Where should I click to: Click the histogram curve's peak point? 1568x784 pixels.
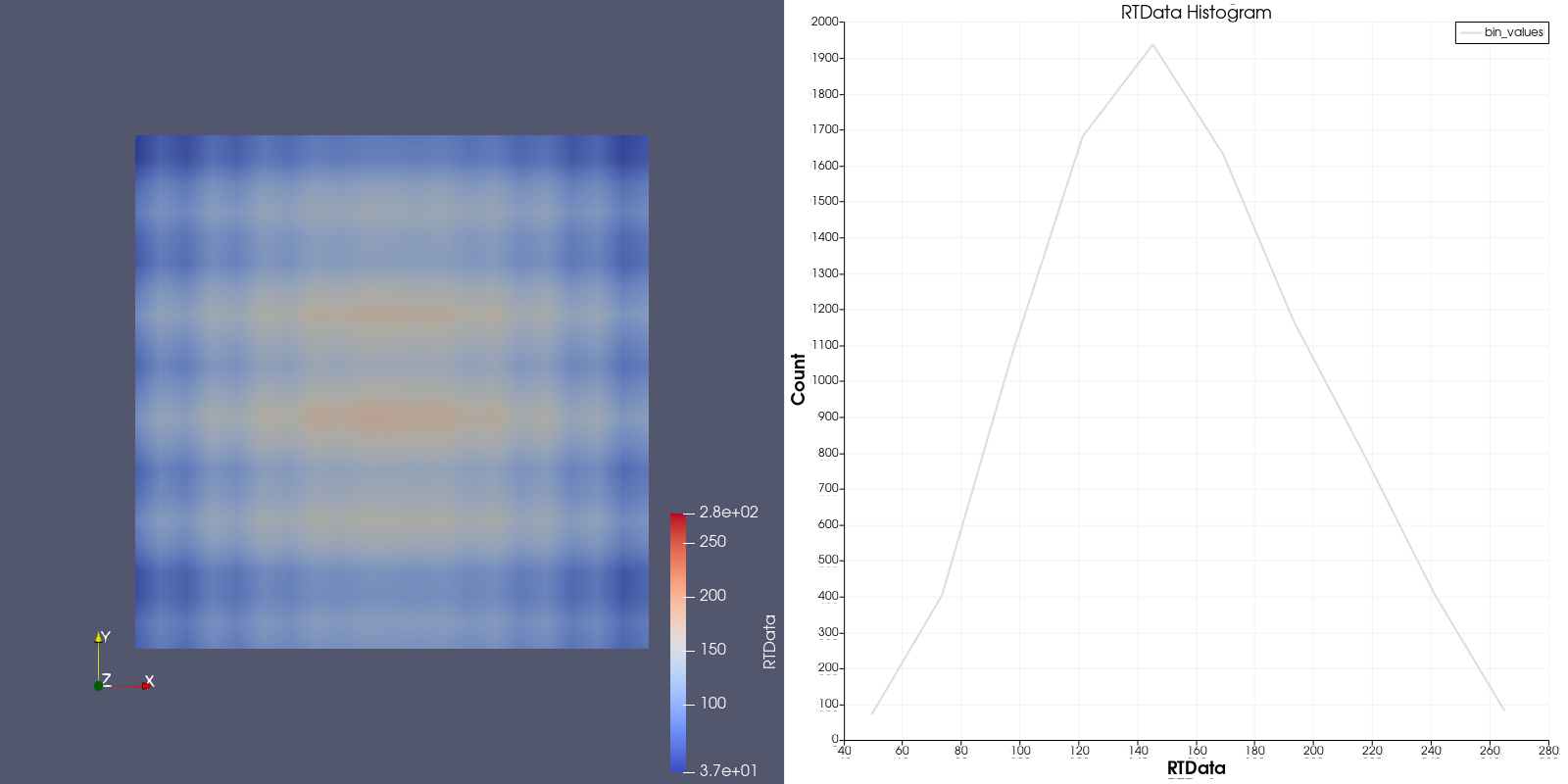tap(1152, 44)
